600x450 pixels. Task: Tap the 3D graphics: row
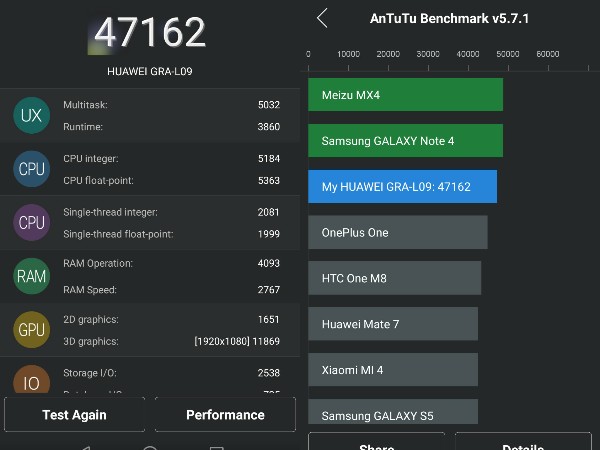171,341
